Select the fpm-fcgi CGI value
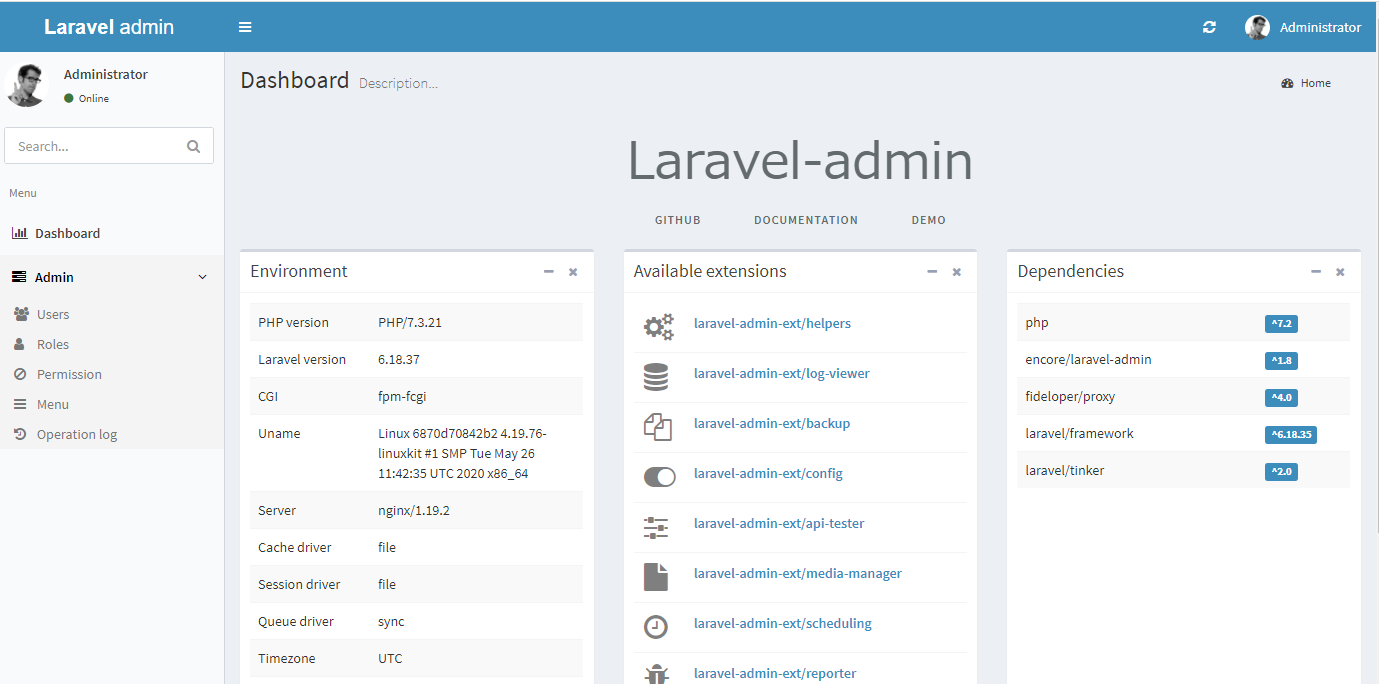Image resolution: width=1379 pixels, height=684 pixels. (402, 396)
